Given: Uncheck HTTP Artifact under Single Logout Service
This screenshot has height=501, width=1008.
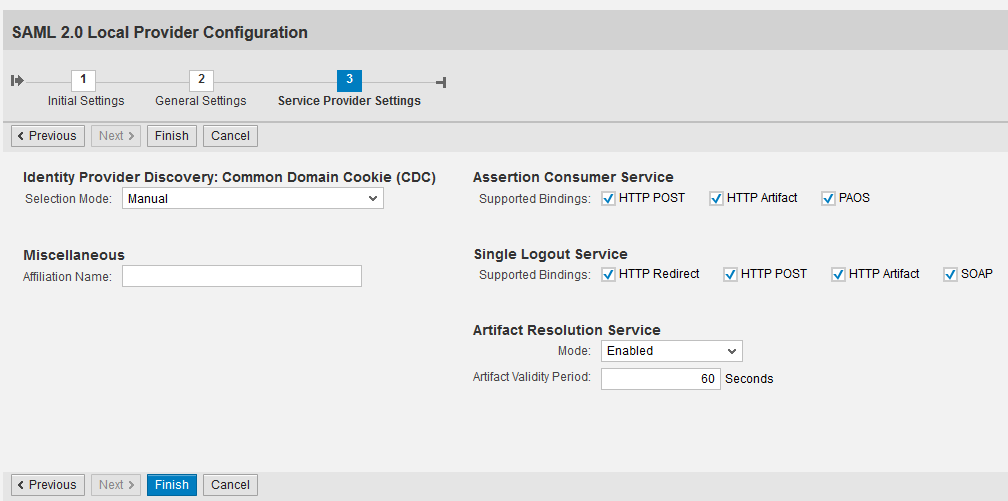Looking at the screenshot, I should (x=838, y=275).
